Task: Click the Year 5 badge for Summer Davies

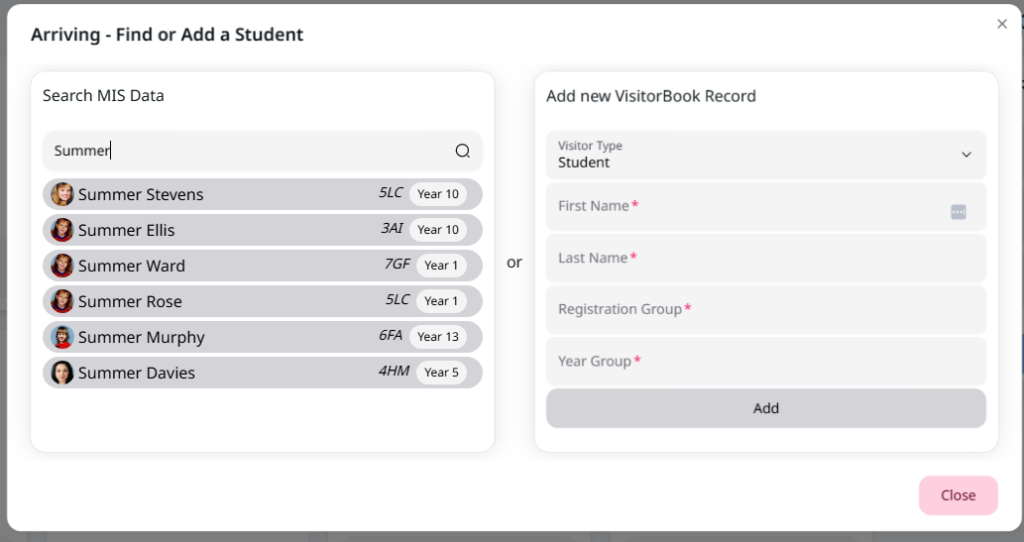Action: coord(441,373)
